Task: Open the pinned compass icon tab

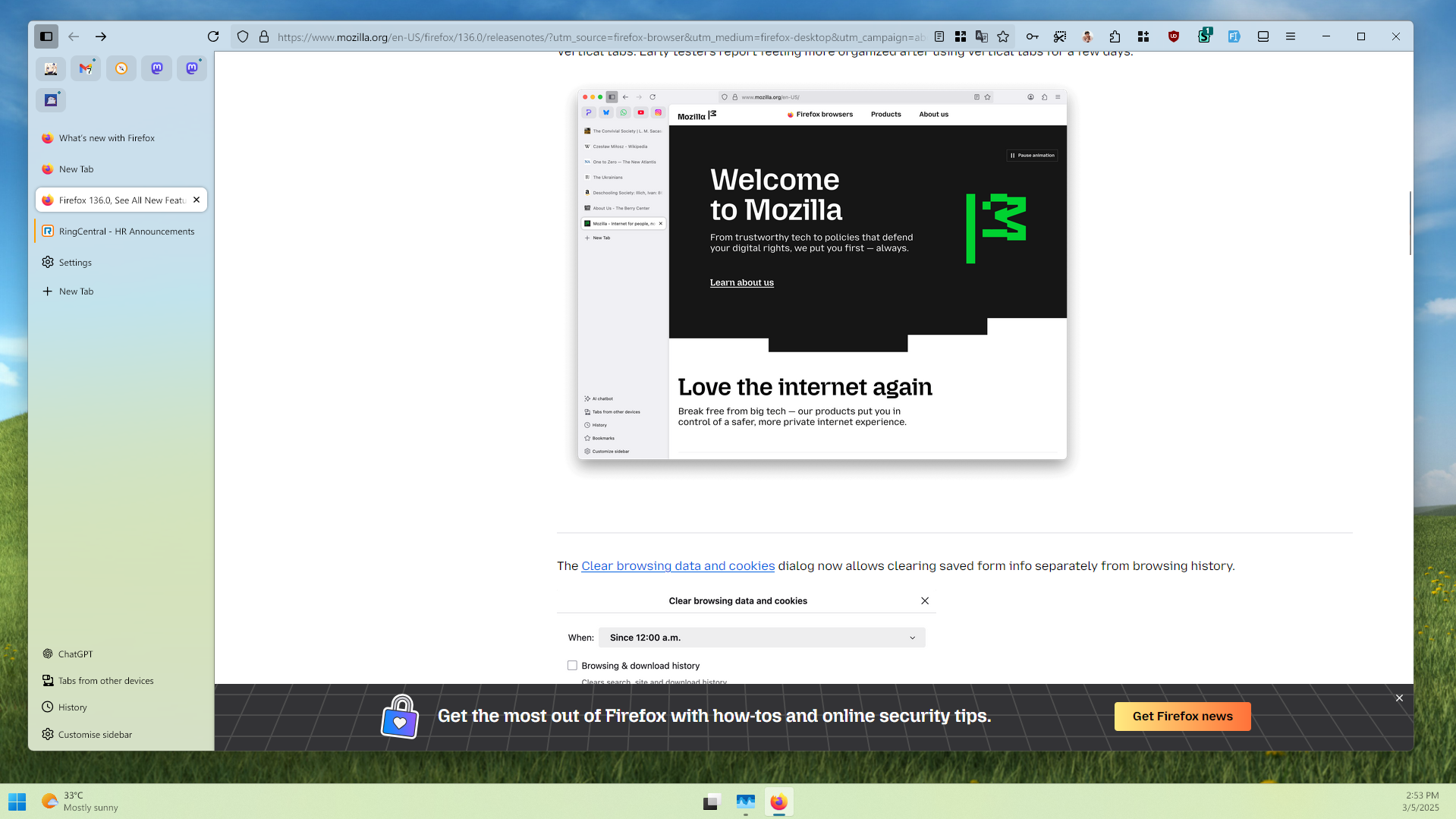Action: (121, 68)
